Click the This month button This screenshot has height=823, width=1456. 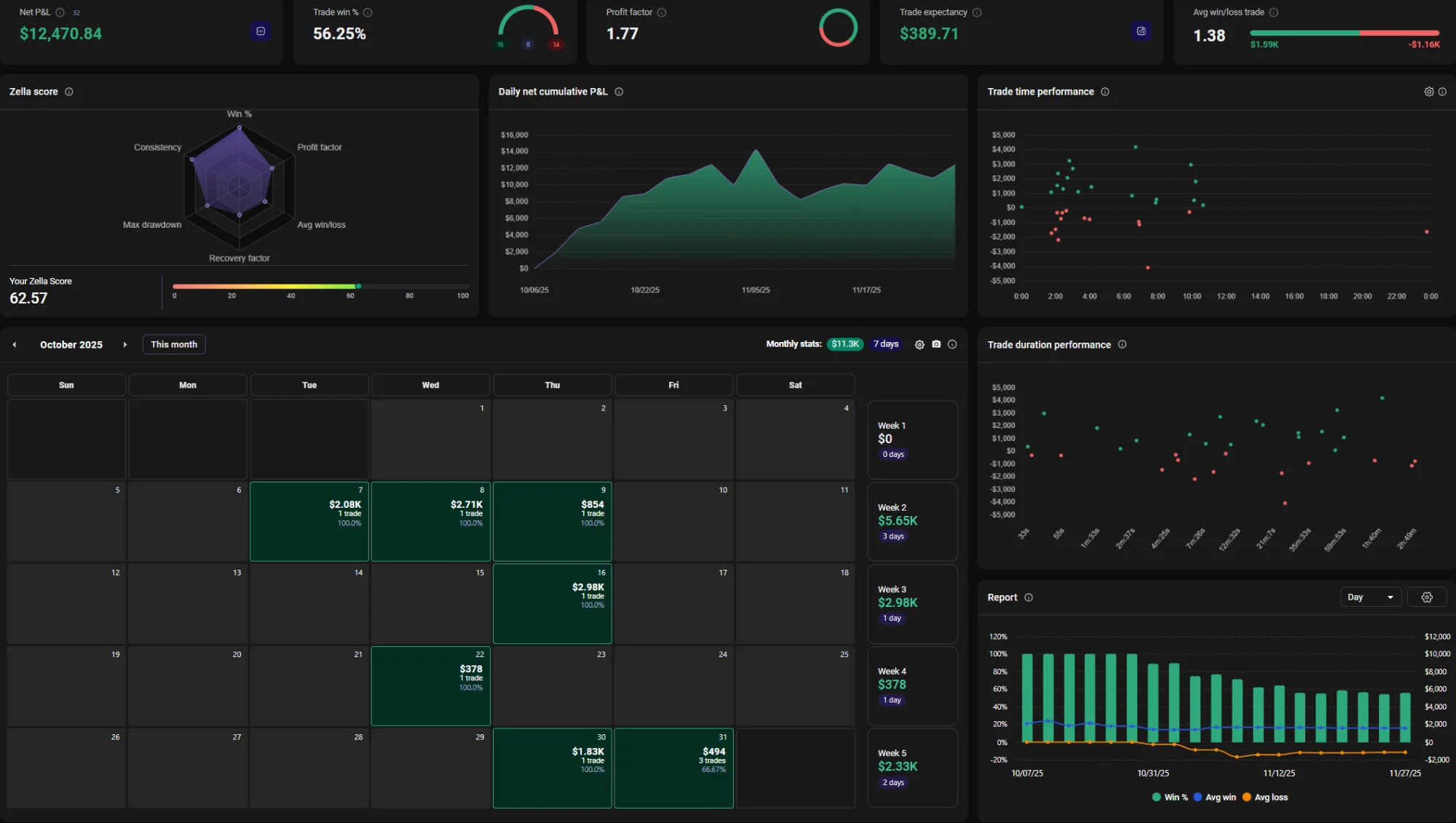(x=173, y=344)
